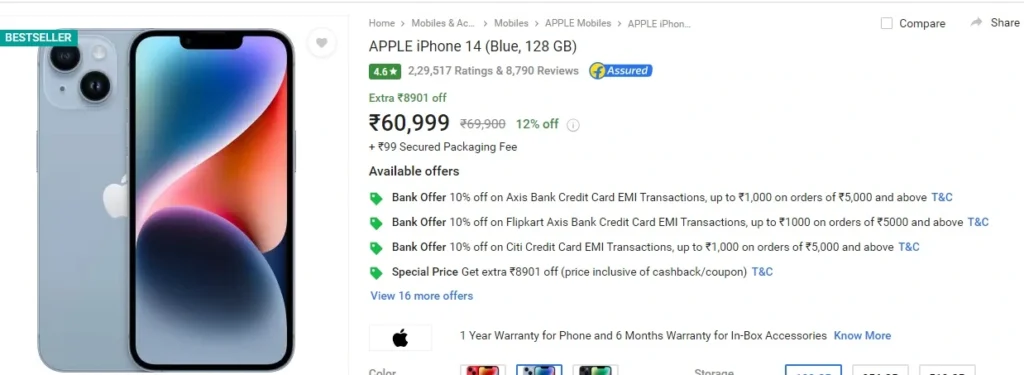Click the 4.6 star rating badge
The image size is (1024, 375).
[x=385, y=71]
